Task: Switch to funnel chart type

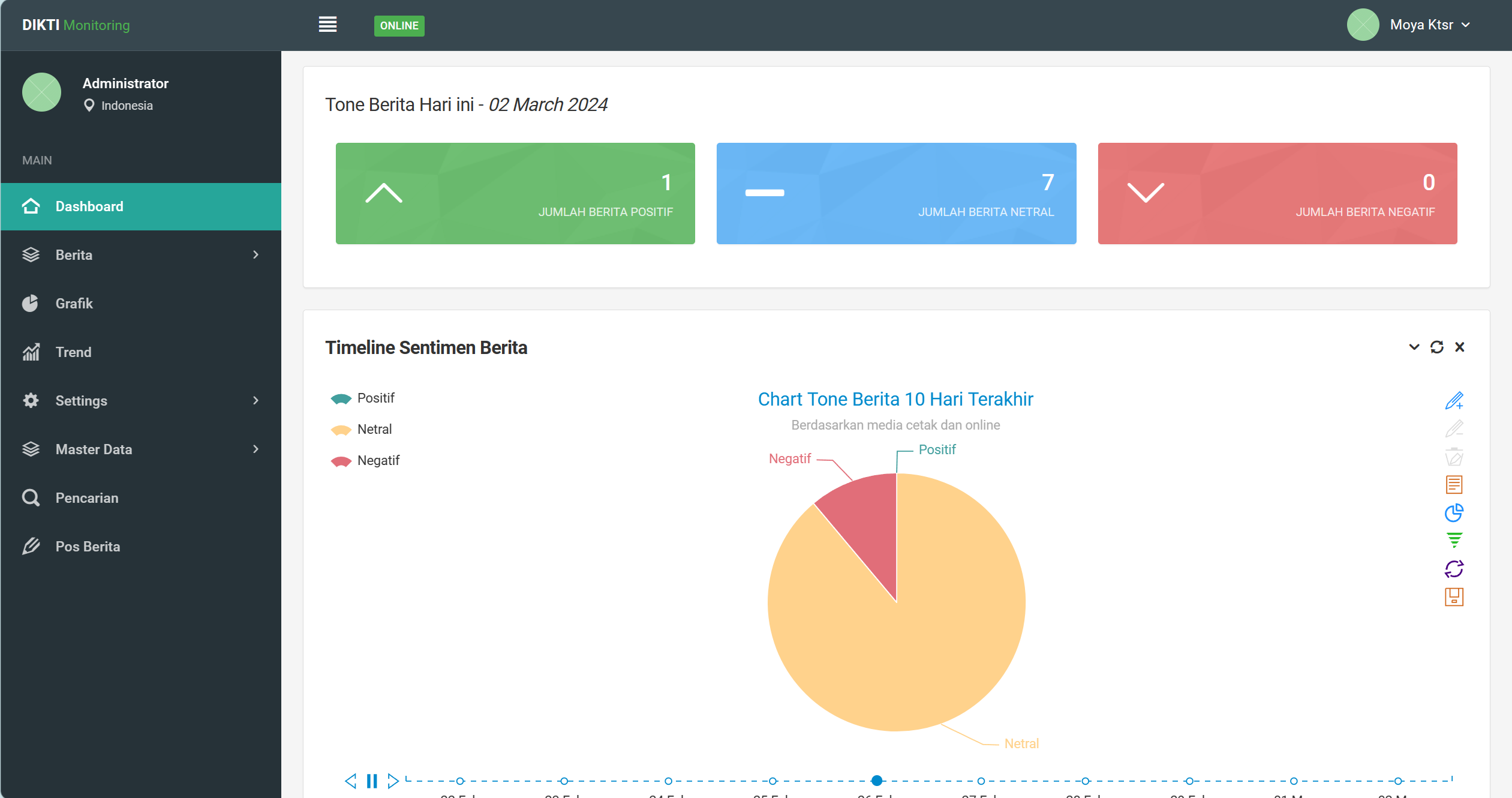Action: (1454, 540)
